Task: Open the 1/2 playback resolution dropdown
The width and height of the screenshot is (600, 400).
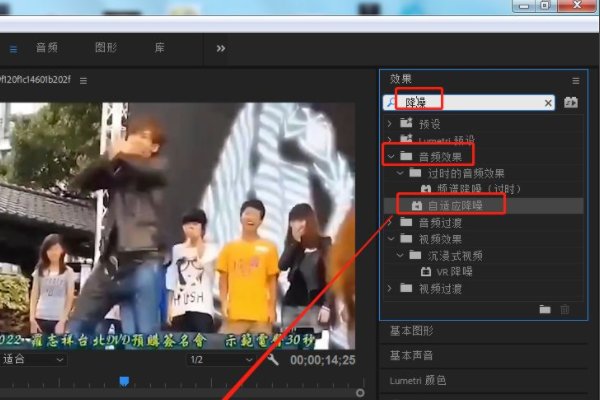Action: (x=221, y=360)
